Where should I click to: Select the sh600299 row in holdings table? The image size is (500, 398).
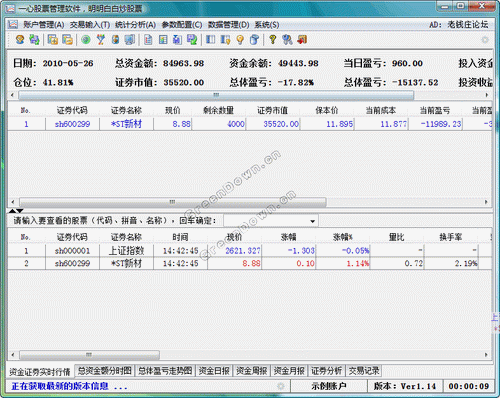pos(250,124)
